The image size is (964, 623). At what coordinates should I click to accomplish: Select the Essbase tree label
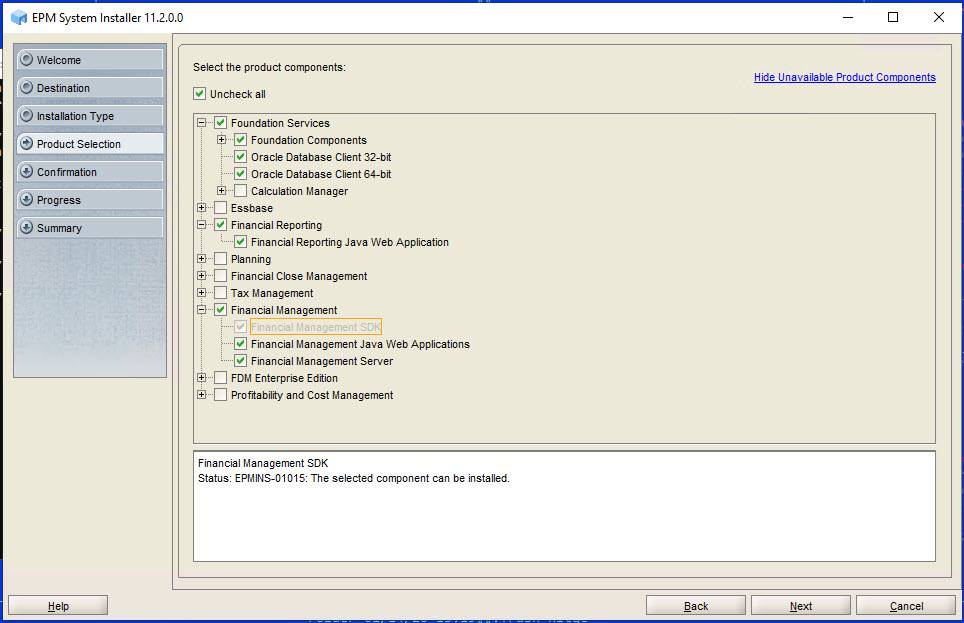tap(251, 208)
